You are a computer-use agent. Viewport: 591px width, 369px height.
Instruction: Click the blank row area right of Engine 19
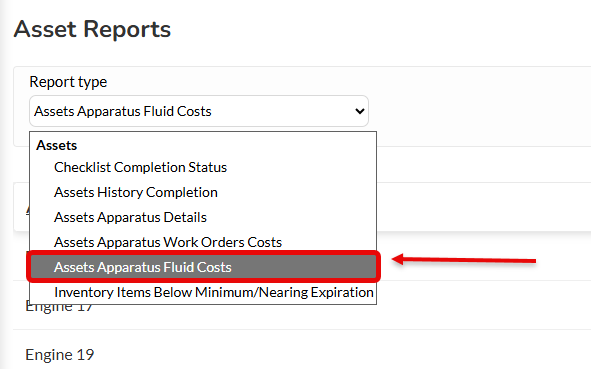[339, 354]
